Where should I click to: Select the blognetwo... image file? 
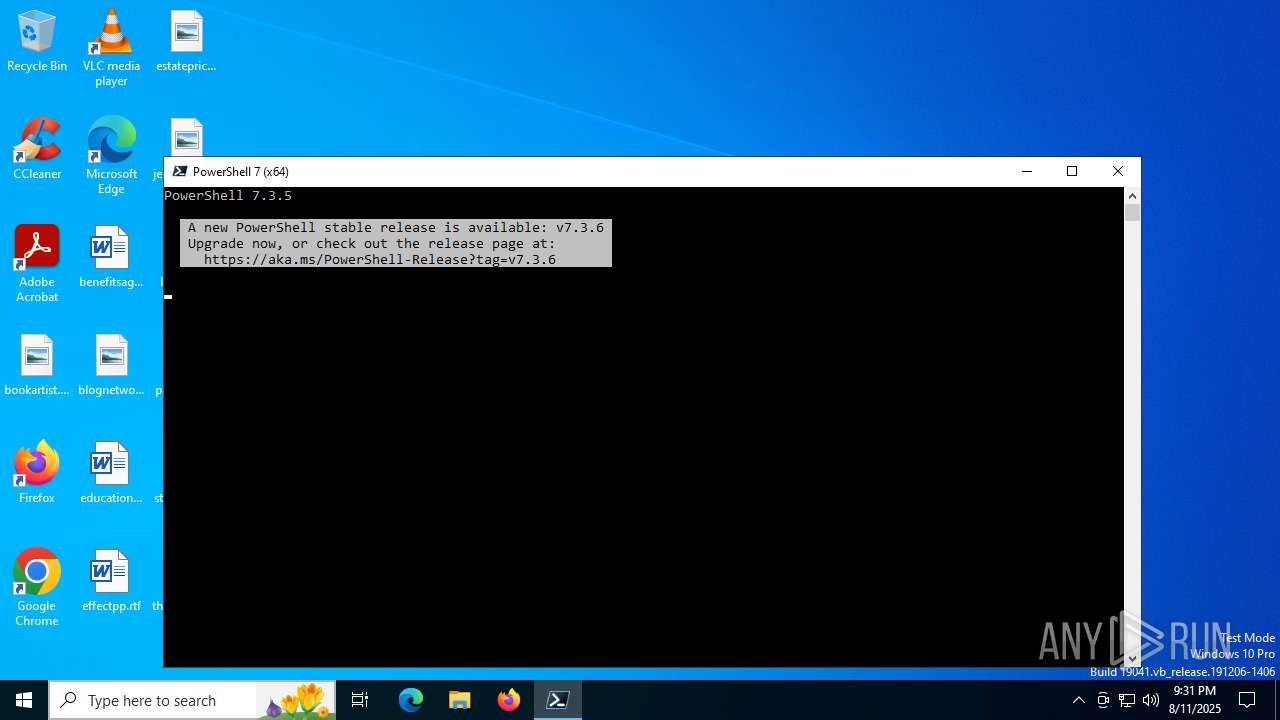point(111,366)
